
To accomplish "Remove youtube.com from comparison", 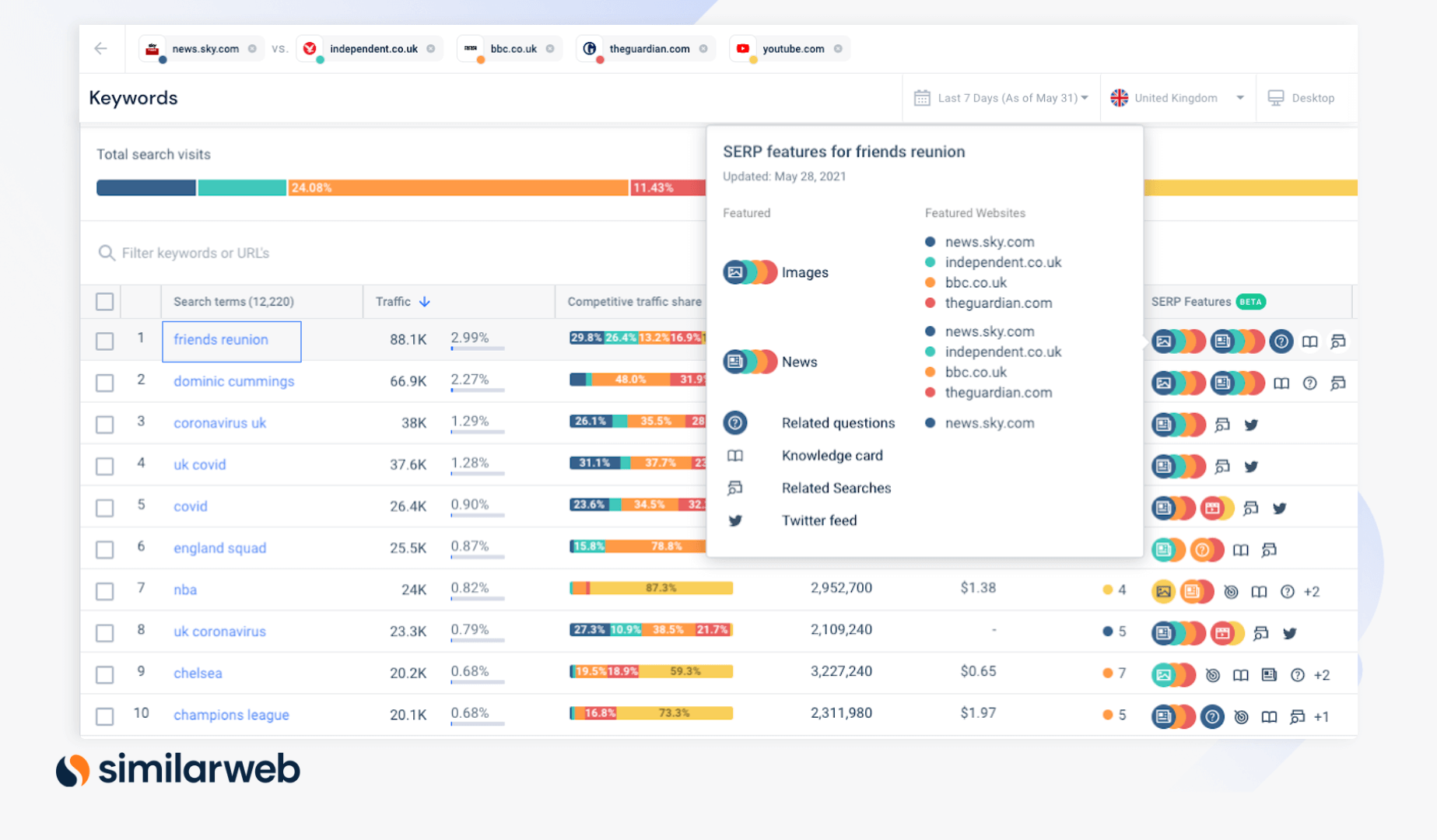I will click(838, 48).
